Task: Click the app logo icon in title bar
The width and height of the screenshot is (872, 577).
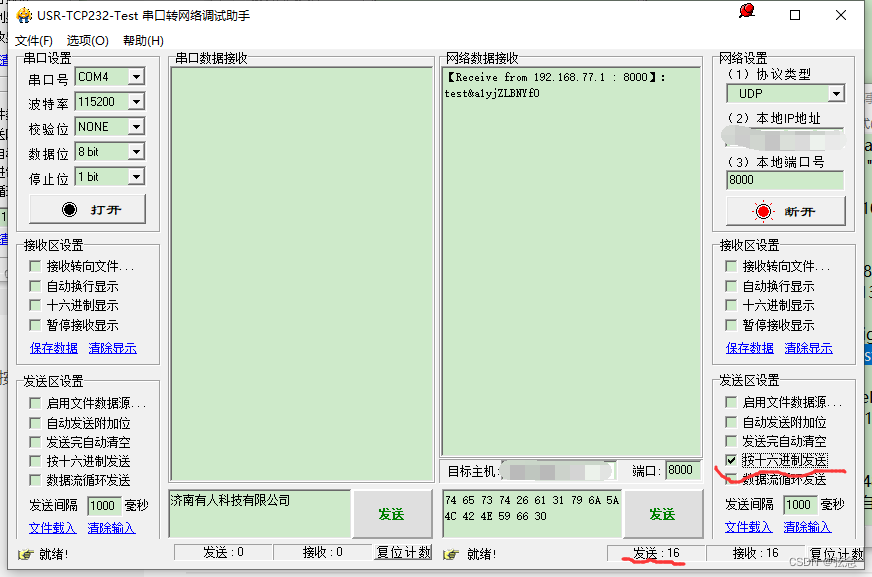Action: click(x=24, y=15)
